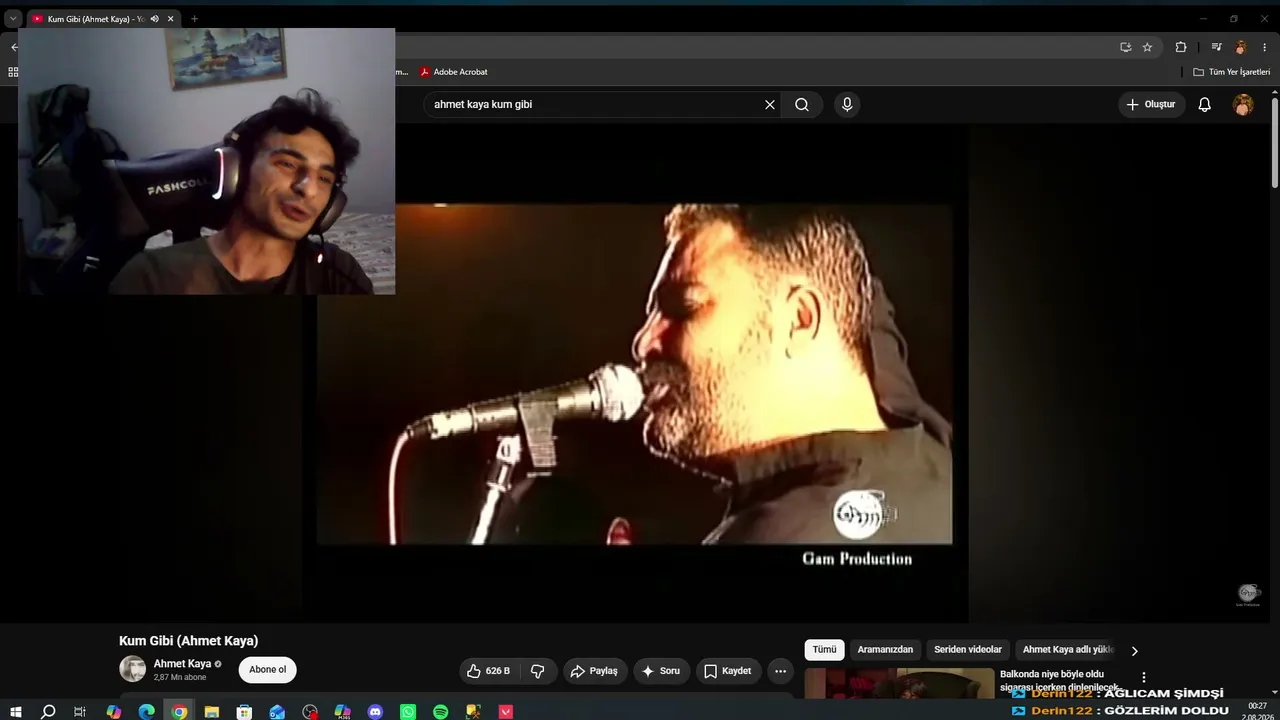
Task: Click the Soru ask button
Action: click(x=661, y=671)
